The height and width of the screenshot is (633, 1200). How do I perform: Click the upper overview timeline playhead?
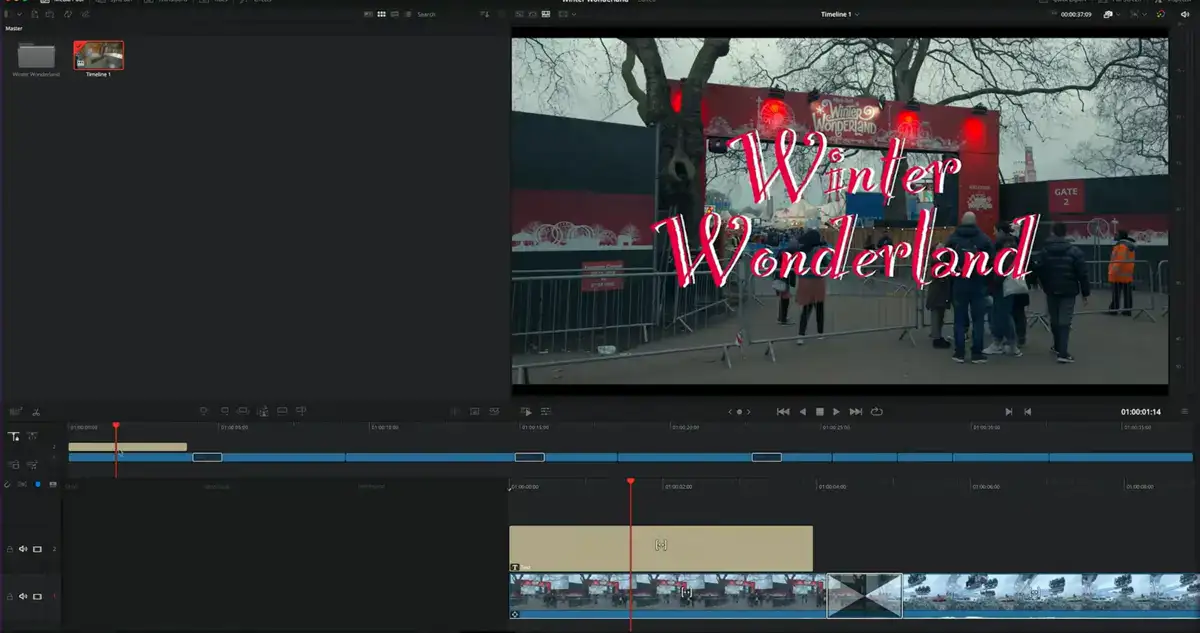pyautogui.click(x=116, y=426)
